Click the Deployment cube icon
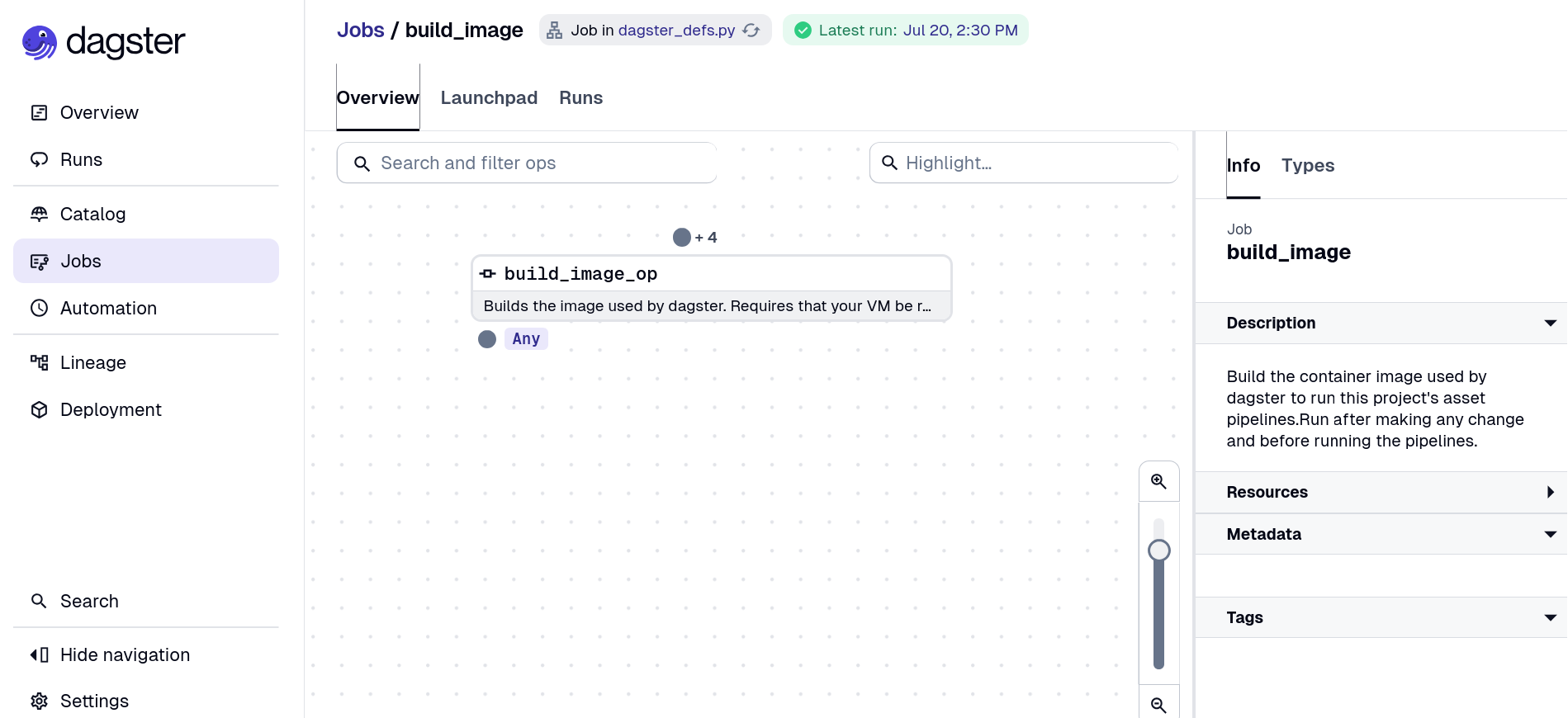This screenshot has height=718, width=1568. tap(39, 409)
